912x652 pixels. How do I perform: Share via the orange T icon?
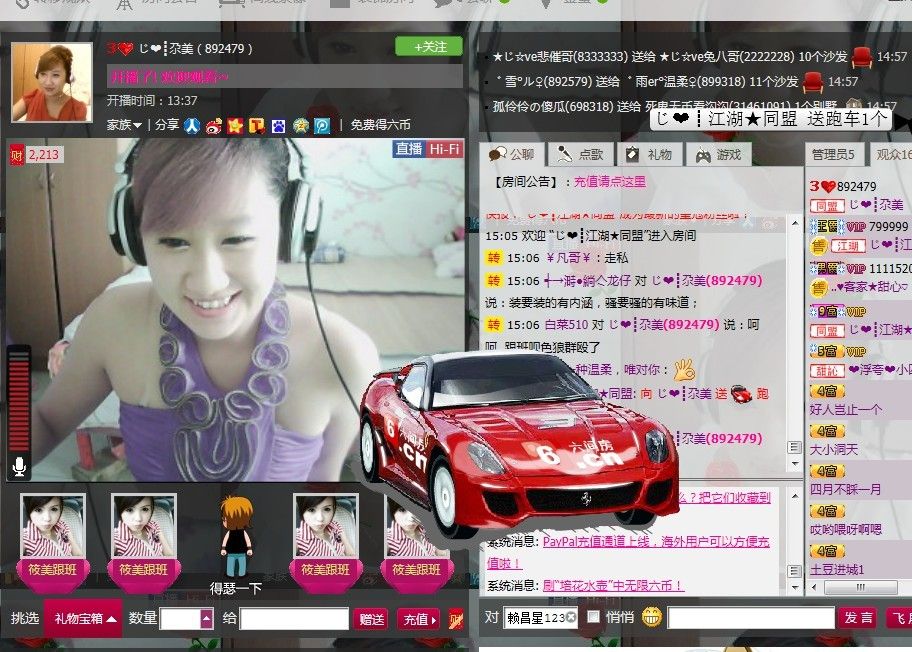click(x=256, y=125)
